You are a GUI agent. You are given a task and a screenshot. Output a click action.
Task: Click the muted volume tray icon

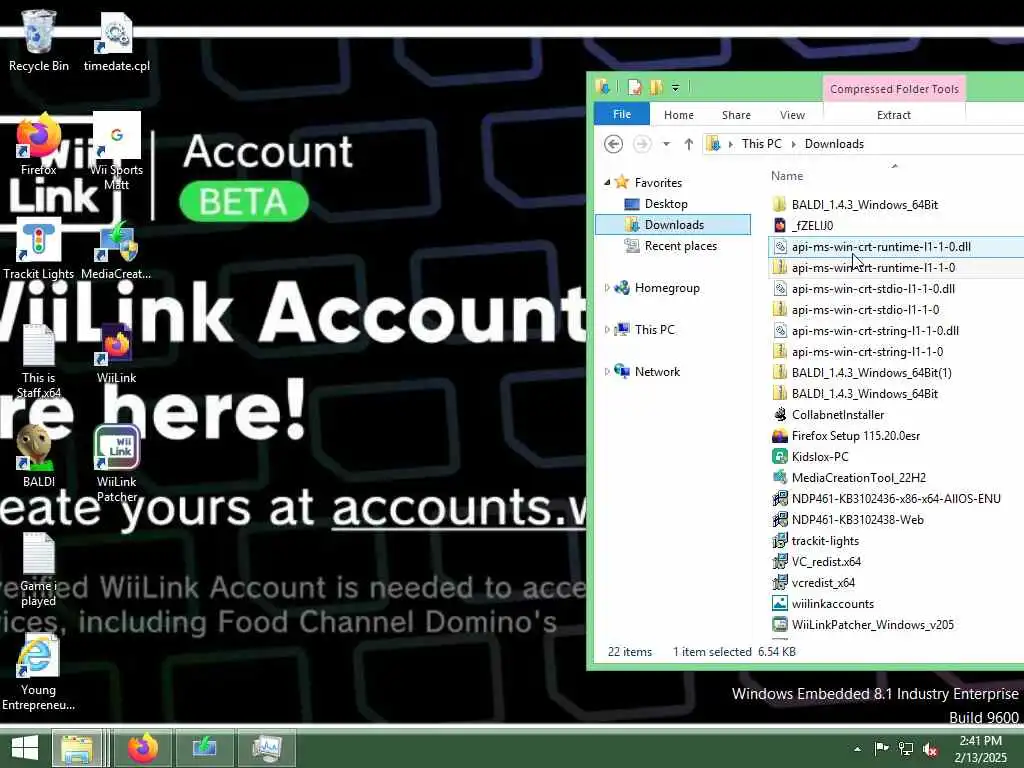pos(930,749)
